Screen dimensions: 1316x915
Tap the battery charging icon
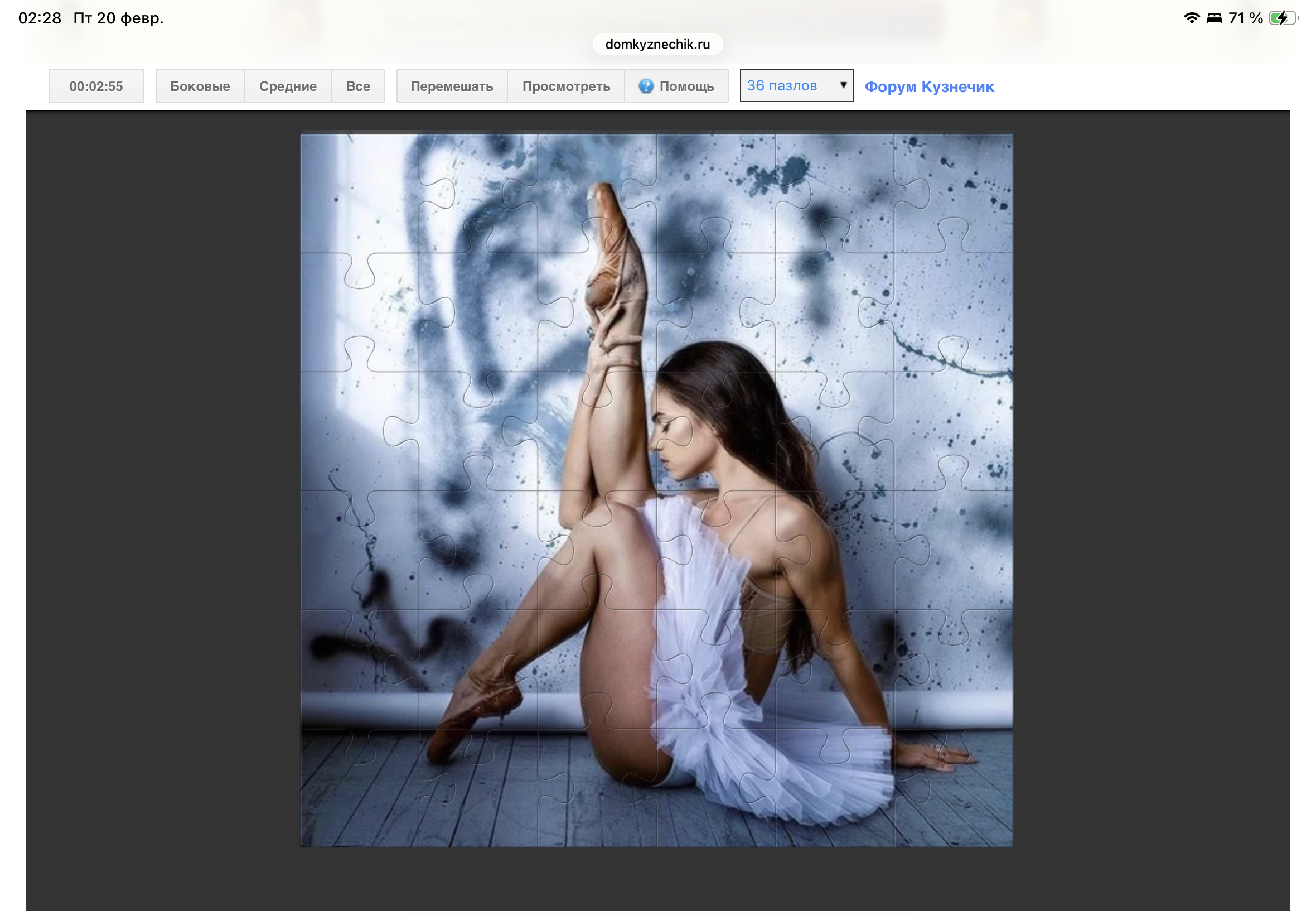pyautogui.click(x=1282, y=18)
